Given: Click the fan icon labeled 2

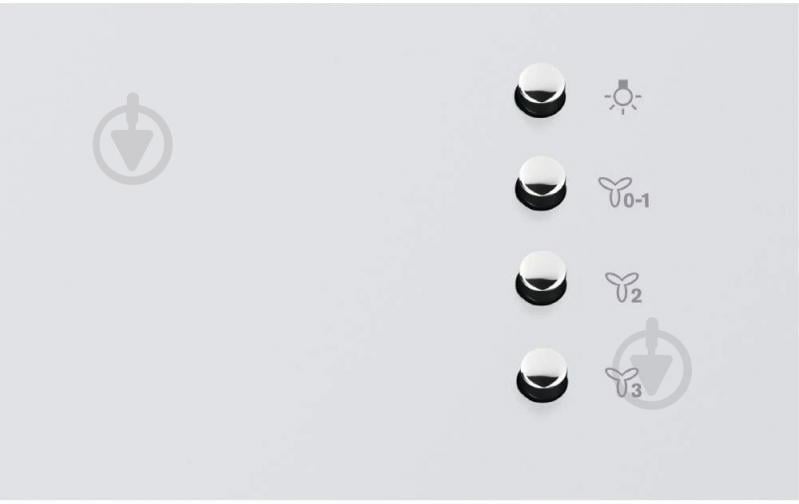Looking at the screenshot, I should pyautogui.click(x=622, y=286).
